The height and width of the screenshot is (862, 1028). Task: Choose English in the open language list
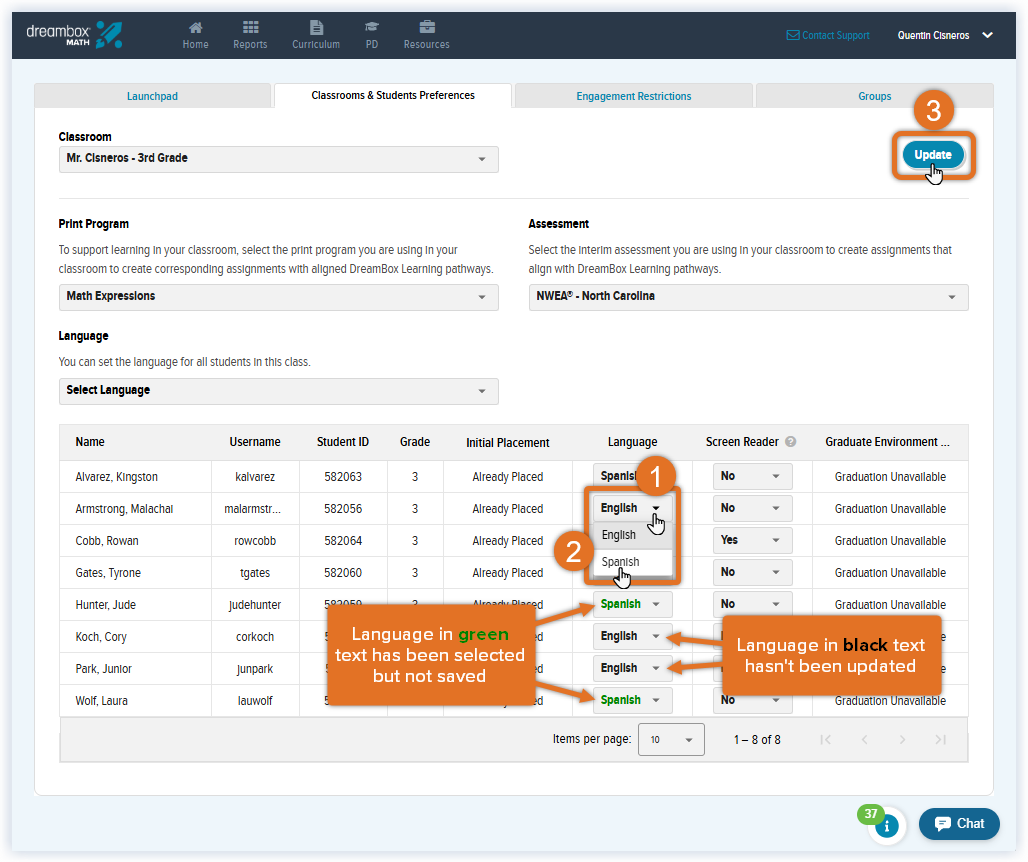[633, 536]
